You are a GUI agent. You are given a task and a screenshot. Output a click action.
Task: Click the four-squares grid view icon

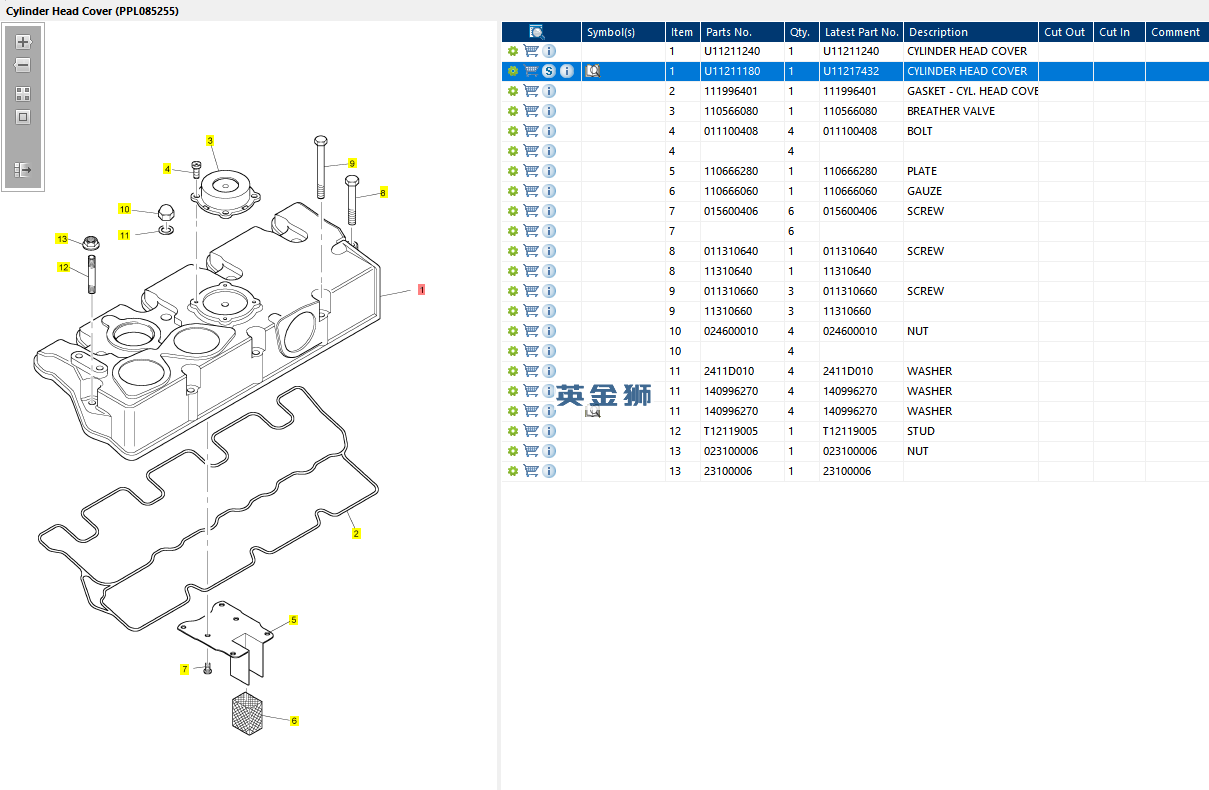[23, 94]
